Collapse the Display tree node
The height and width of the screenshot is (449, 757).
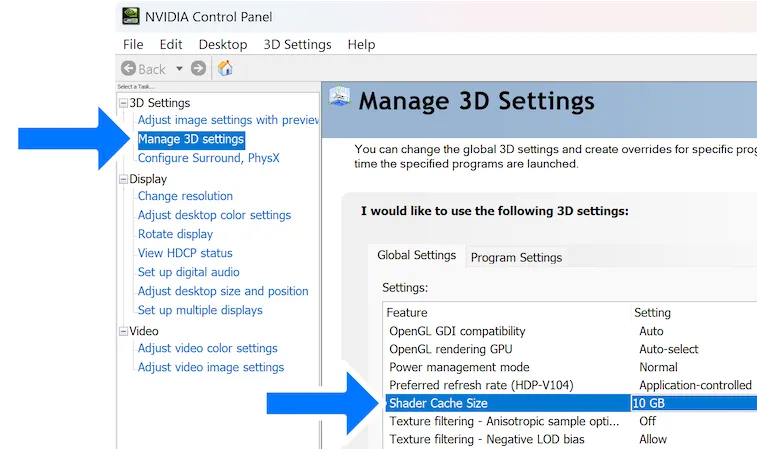123,179
